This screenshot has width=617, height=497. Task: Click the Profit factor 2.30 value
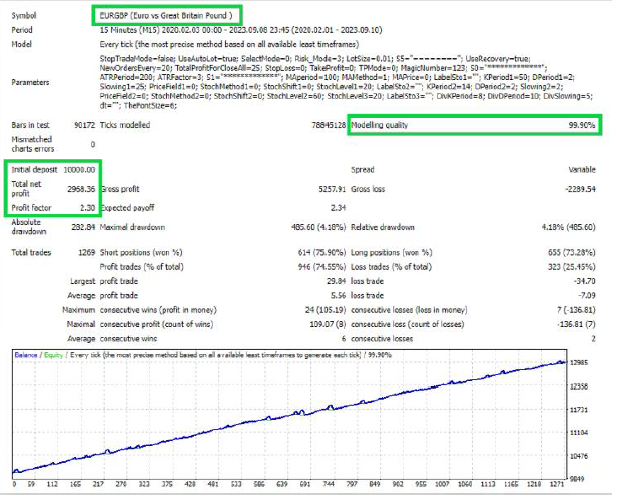click(x=85, y=207)
